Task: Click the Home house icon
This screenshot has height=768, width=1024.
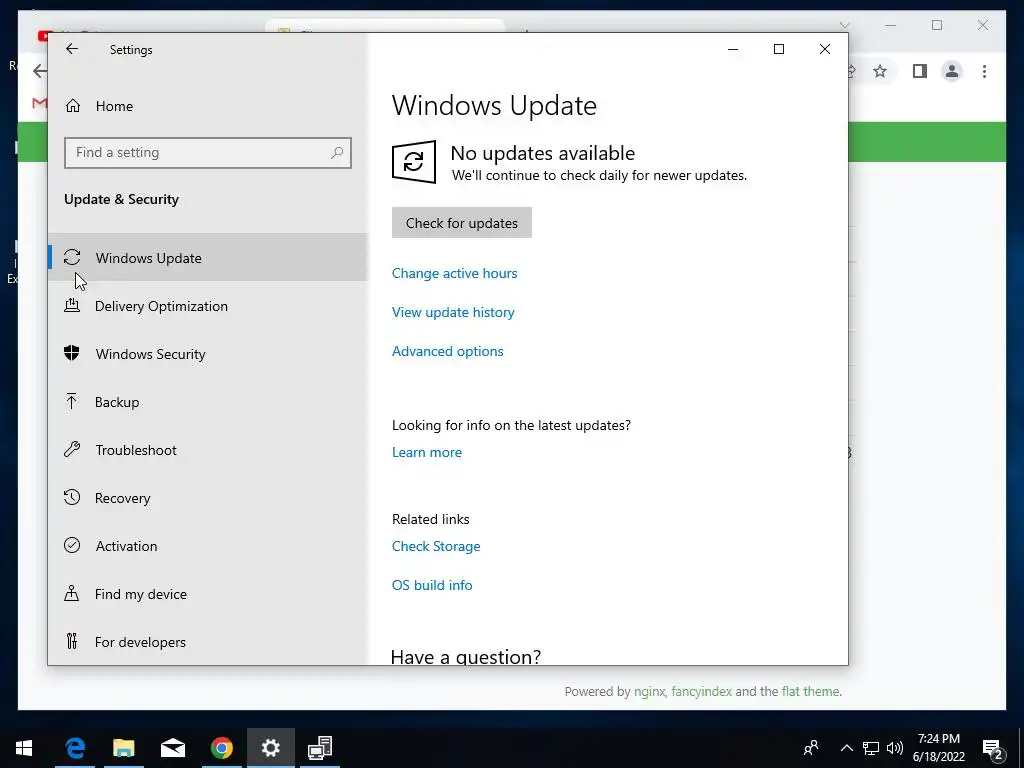Action: pyautogui.click(x=72, y=106)
